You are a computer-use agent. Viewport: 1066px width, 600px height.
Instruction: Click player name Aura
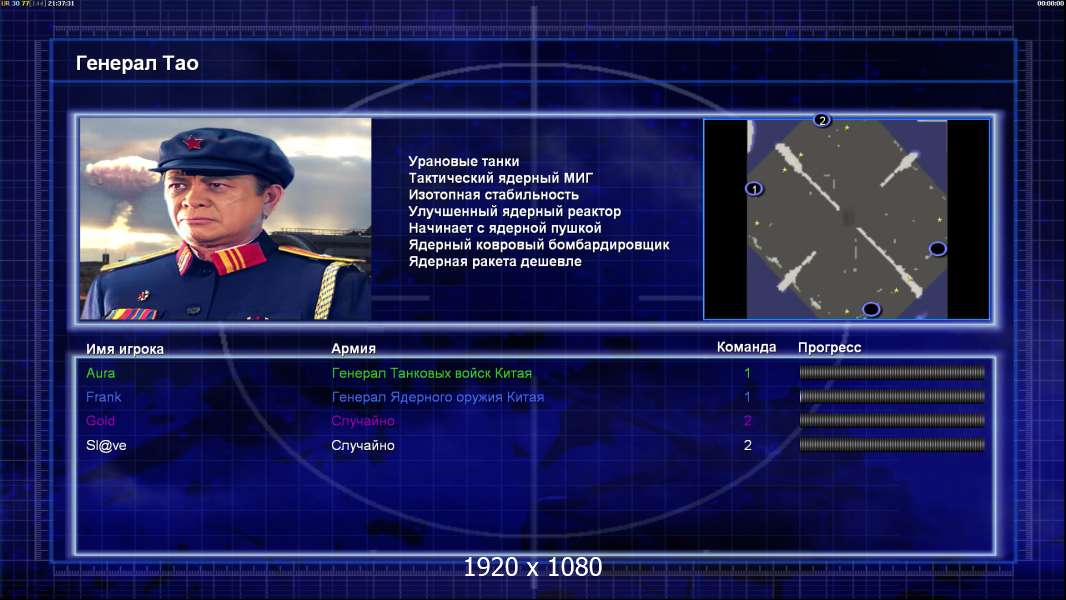point(101,373)
